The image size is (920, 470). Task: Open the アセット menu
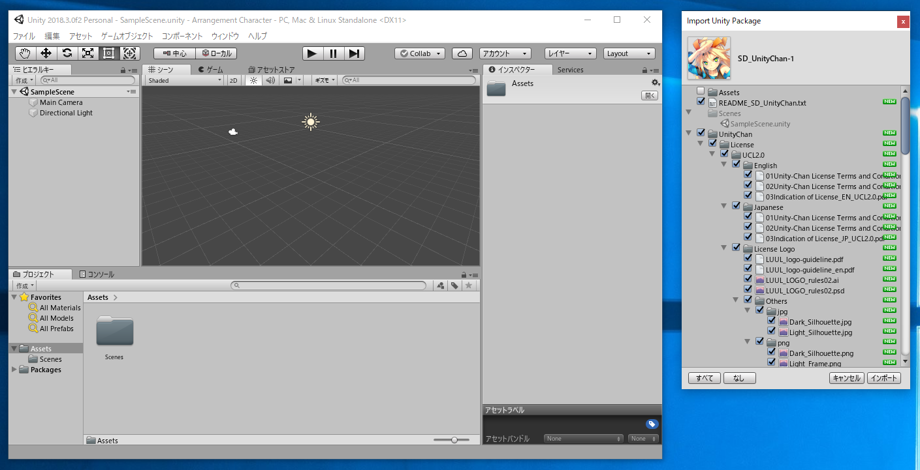80,36
